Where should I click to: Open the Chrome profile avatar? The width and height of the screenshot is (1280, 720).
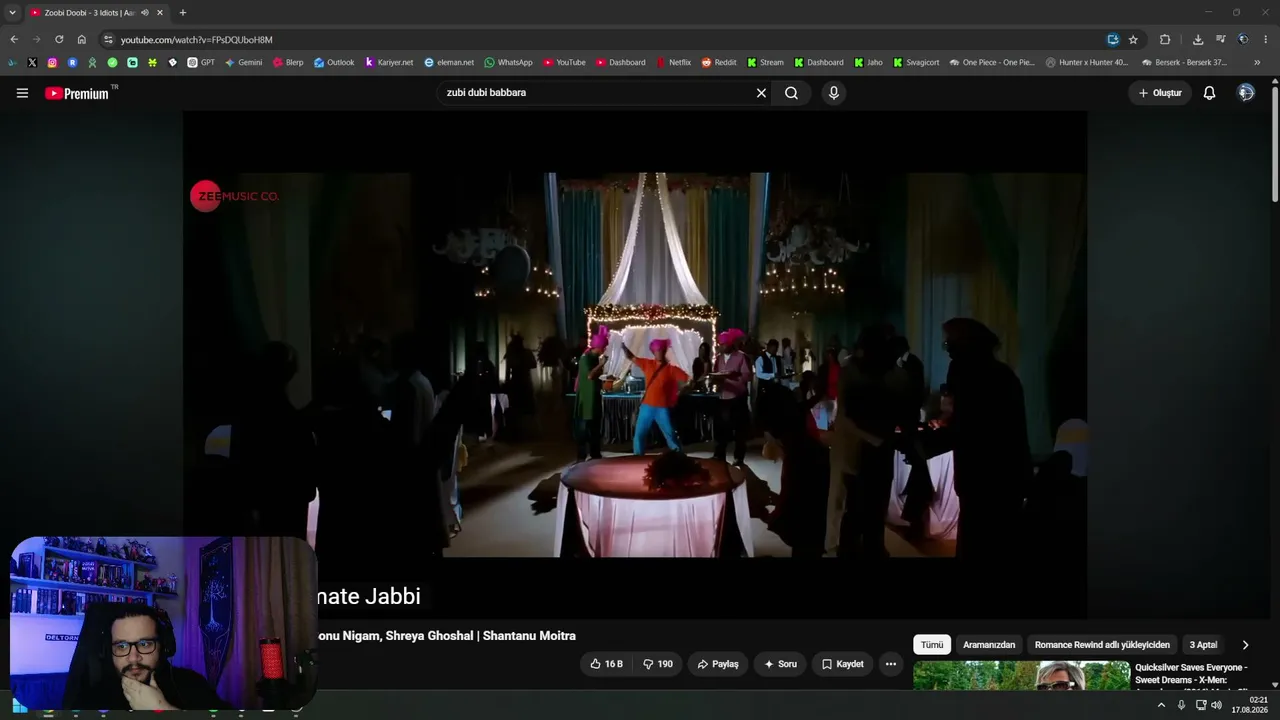(1243, 40)
